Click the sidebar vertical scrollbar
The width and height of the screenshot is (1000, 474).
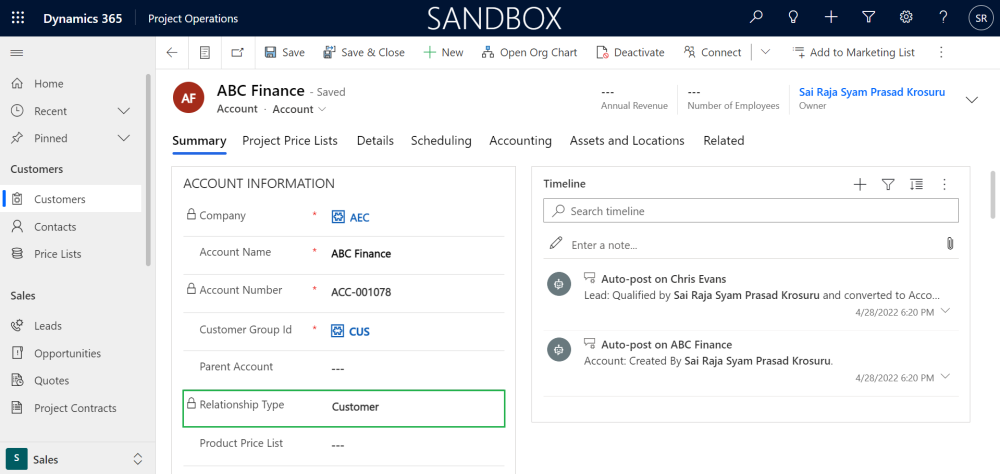pos(149,169)
